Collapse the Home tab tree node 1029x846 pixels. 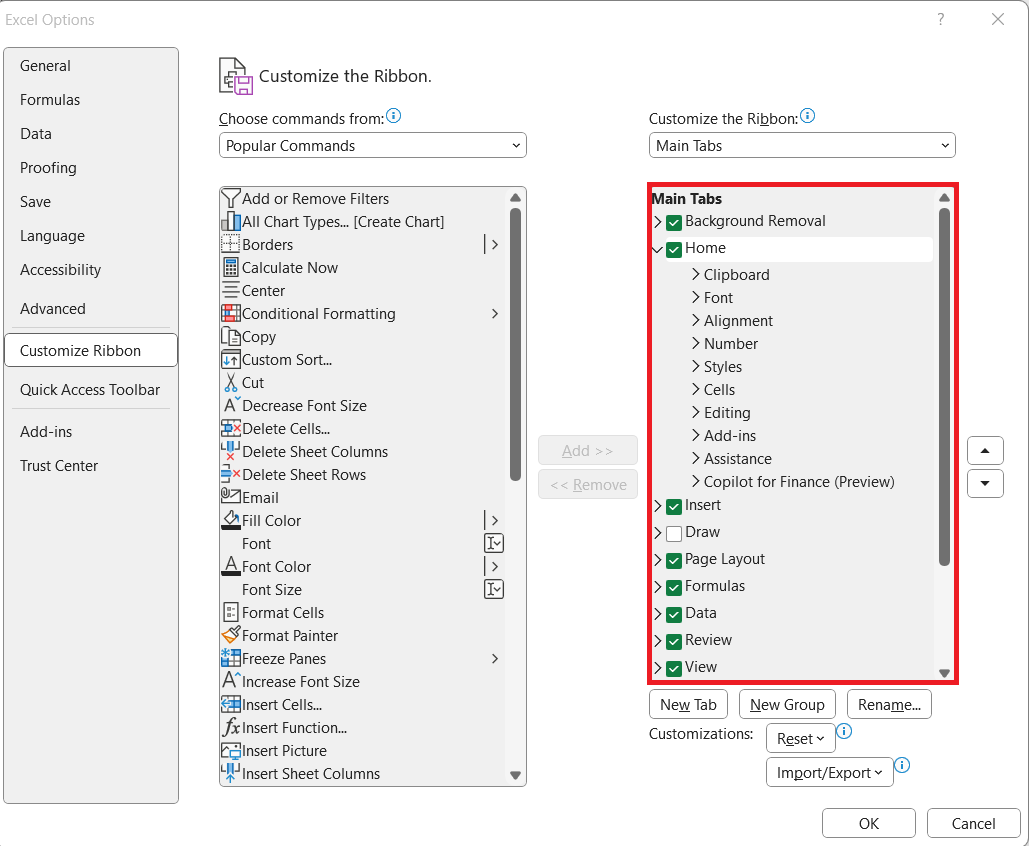658,249
